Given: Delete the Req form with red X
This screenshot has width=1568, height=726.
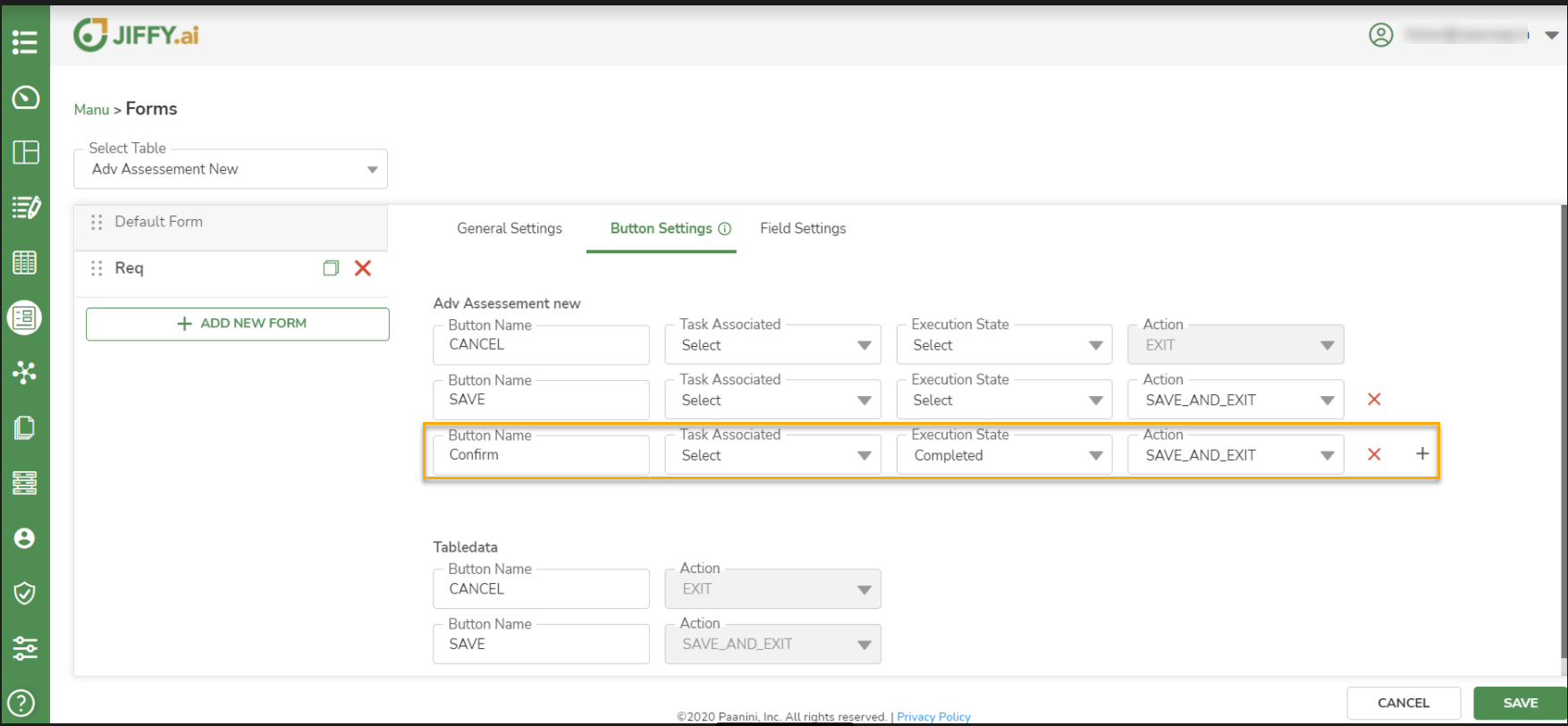Looking at the screenshot, I should click(363, 268).
